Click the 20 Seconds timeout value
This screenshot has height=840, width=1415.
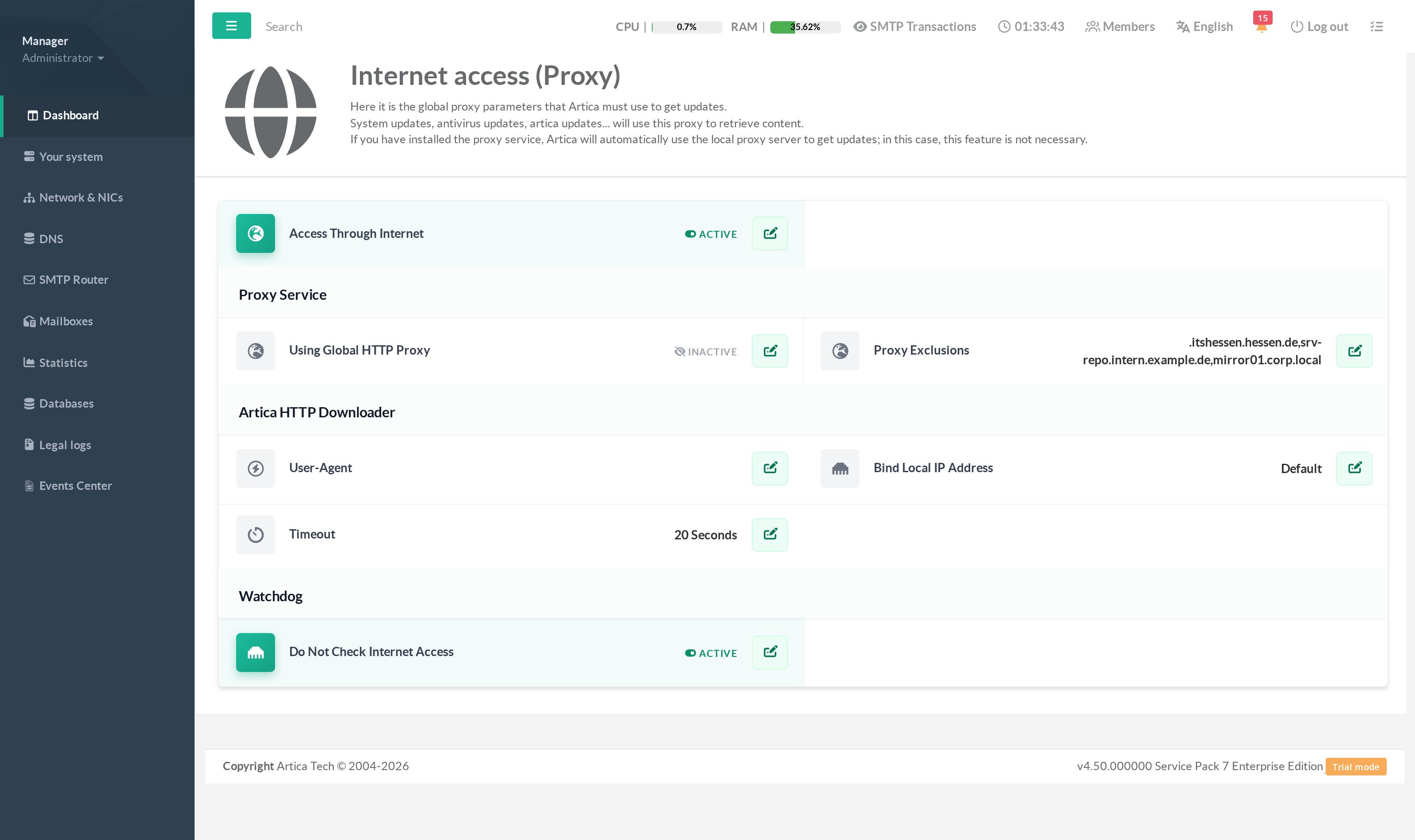[705, 535]
